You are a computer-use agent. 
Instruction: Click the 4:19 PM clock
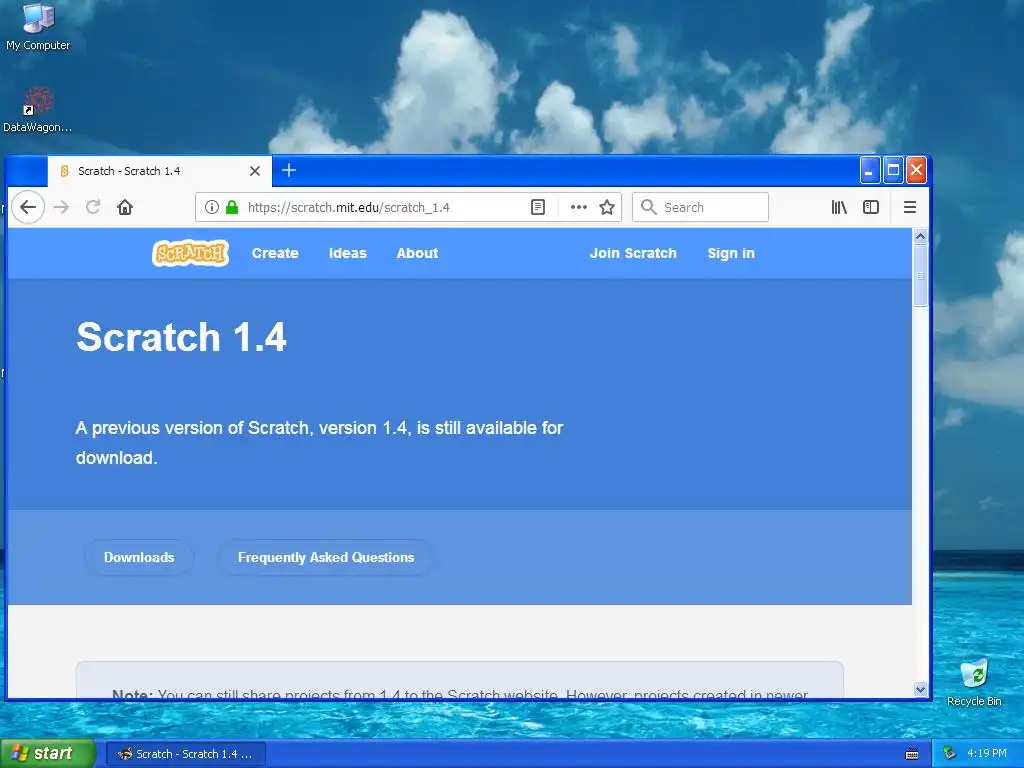[x=987, y=754]
